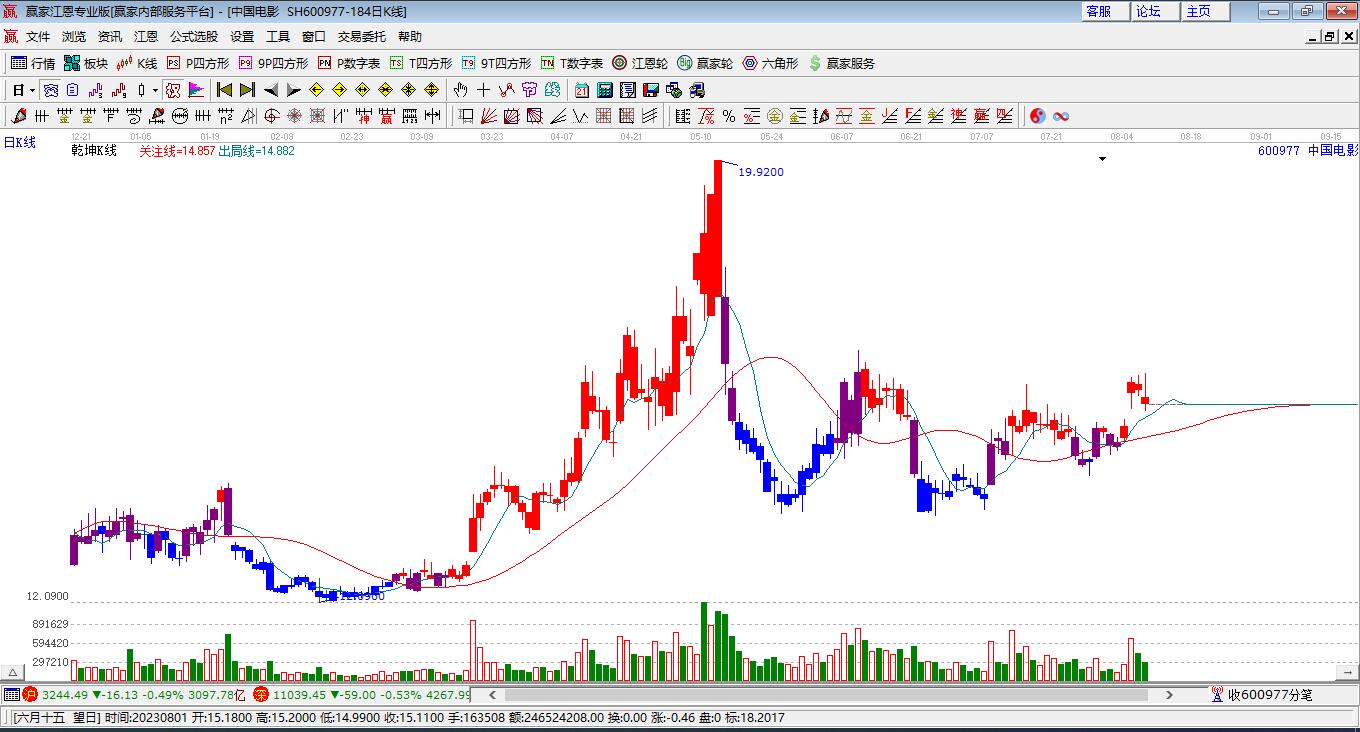
Task: Open the T数字表 time number table
Action: click(x=571, y=63)
